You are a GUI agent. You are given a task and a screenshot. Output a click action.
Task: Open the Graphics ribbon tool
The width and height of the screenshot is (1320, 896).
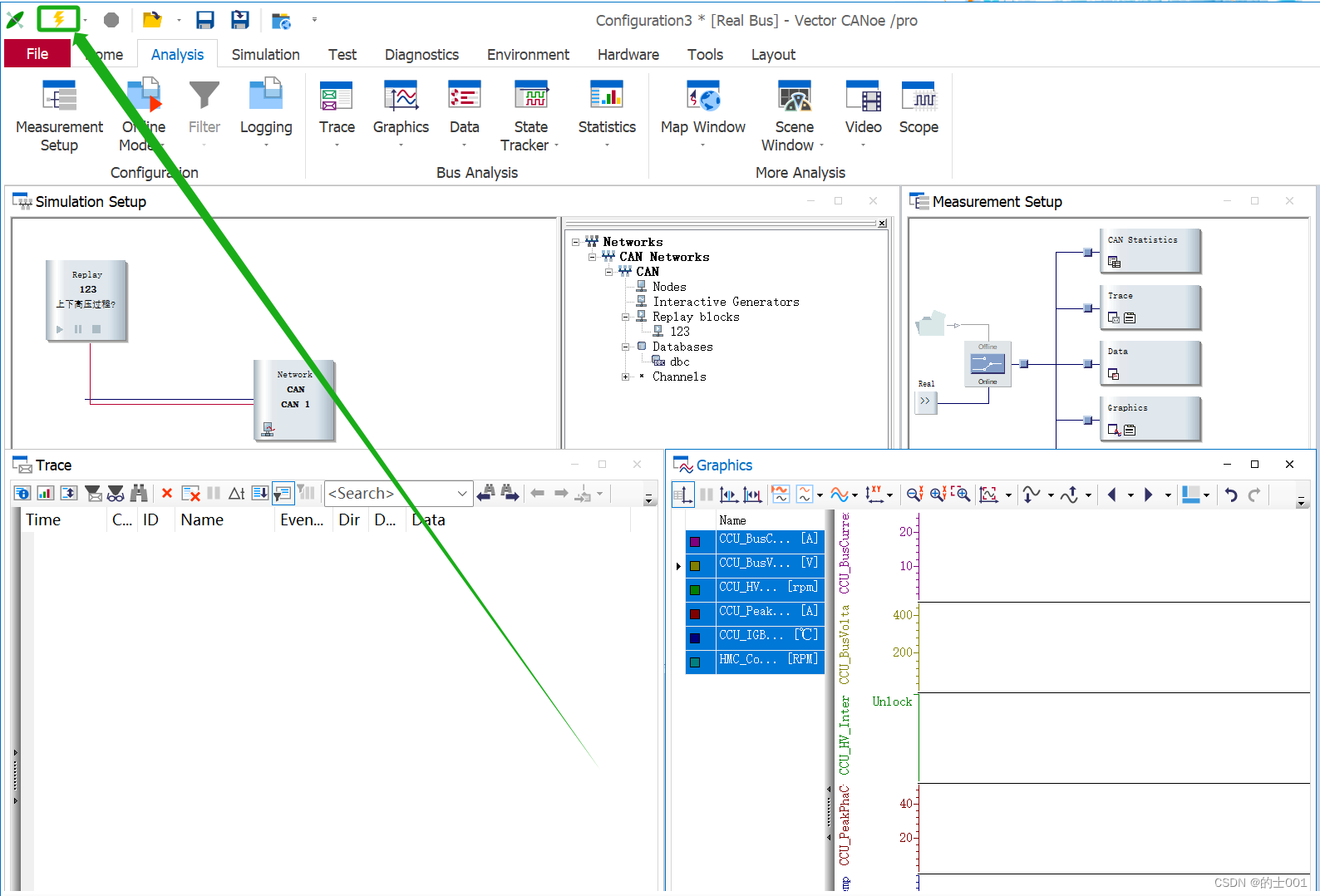[401, 114]
